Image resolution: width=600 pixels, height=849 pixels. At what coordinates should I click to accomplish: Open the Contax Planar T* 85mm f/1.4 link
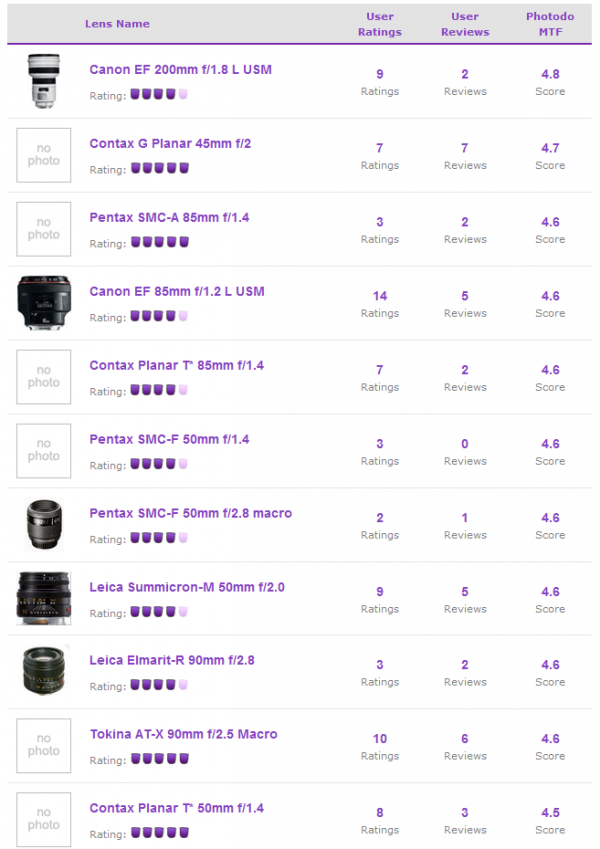[177, 365]
